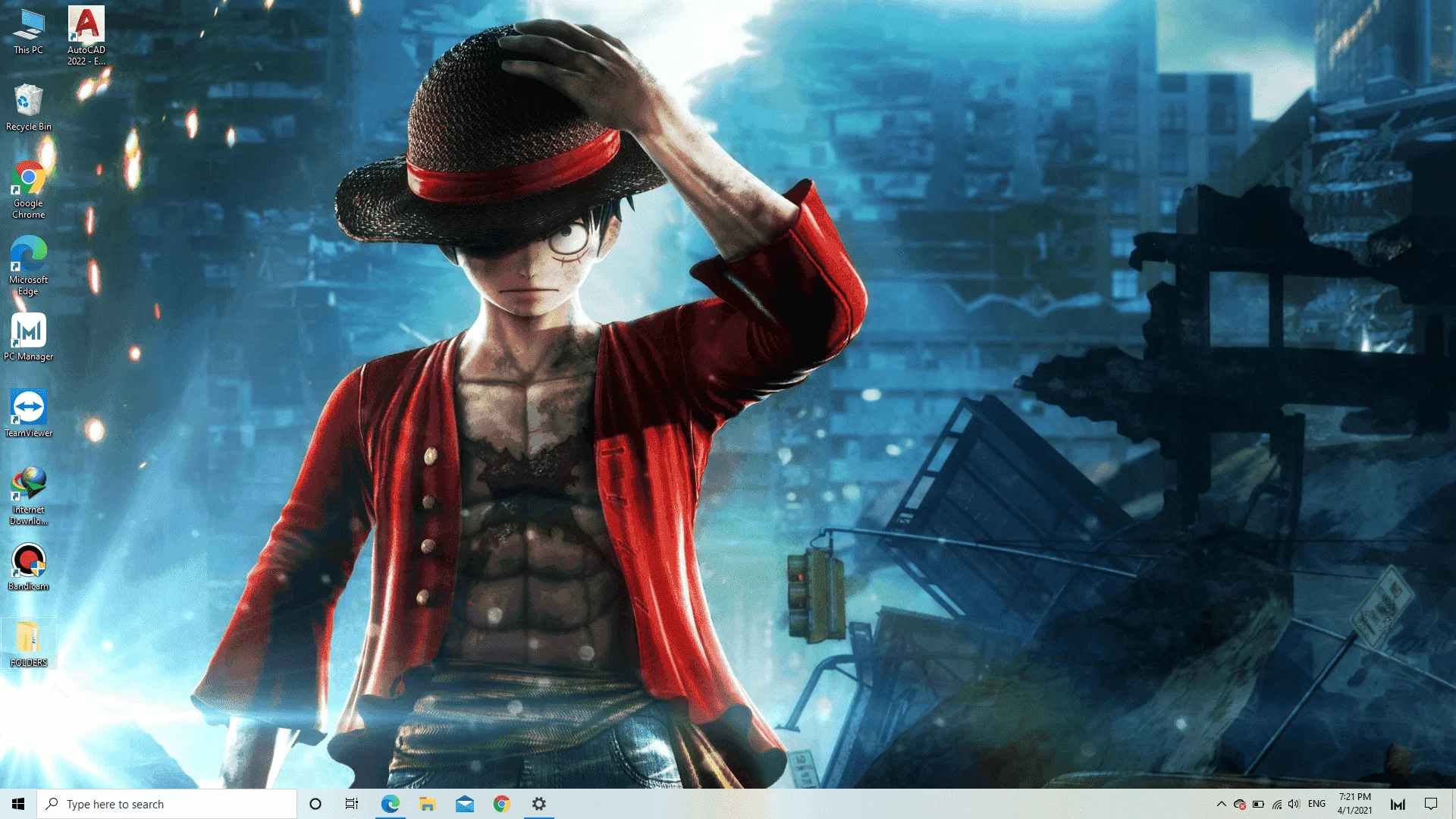Switch the ENG input language
The width and height of the screenshot is (1456, 819).
[1317, 804]
